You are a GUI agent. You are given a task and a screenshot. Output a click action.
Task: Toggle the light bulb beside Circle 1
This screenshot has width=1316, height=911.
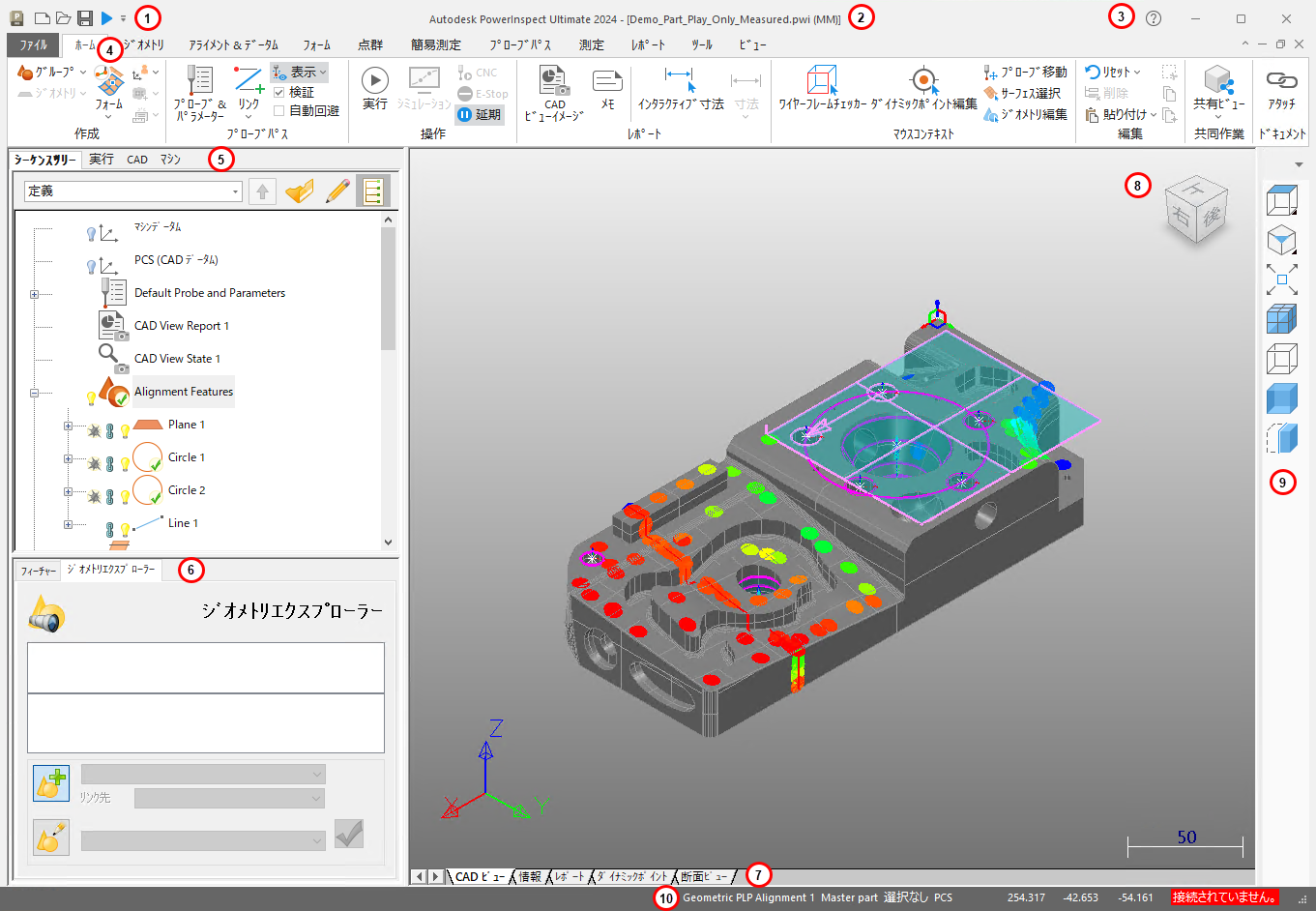pos(125,464)
